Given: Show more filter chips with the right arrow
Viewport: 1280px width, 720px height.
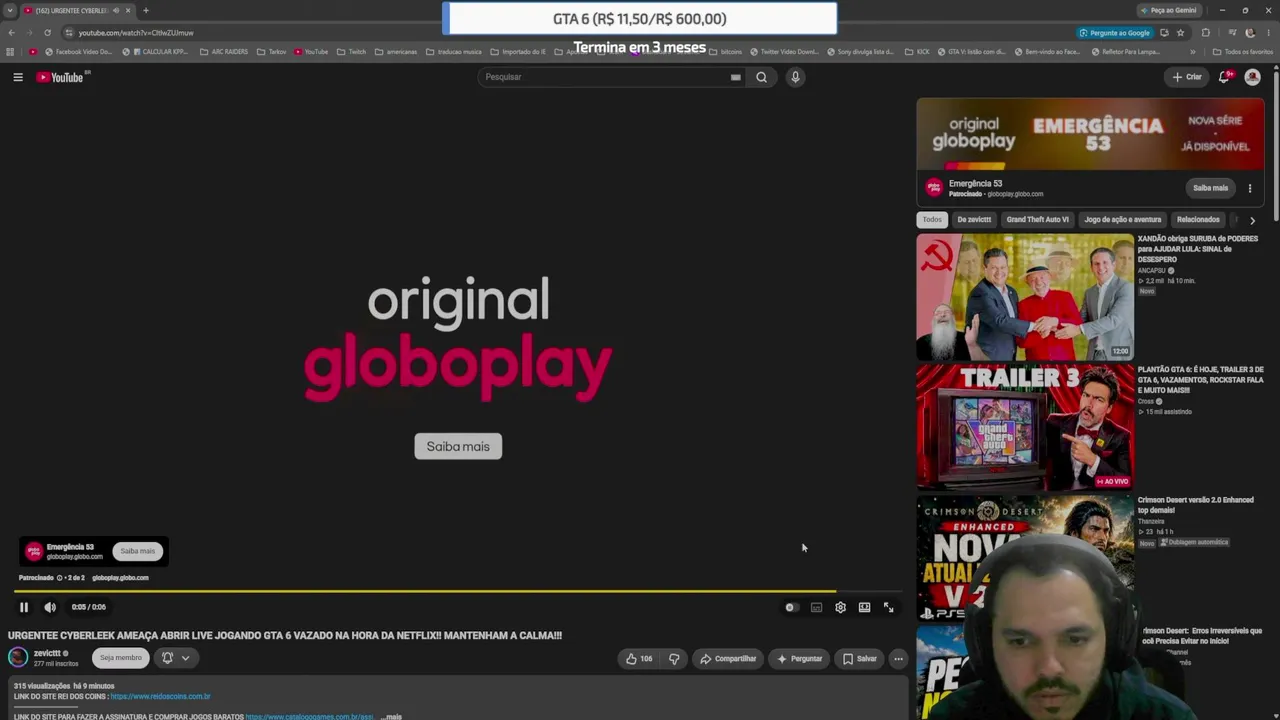Looking at the screenshot, I should click(x=1252, y=220).
